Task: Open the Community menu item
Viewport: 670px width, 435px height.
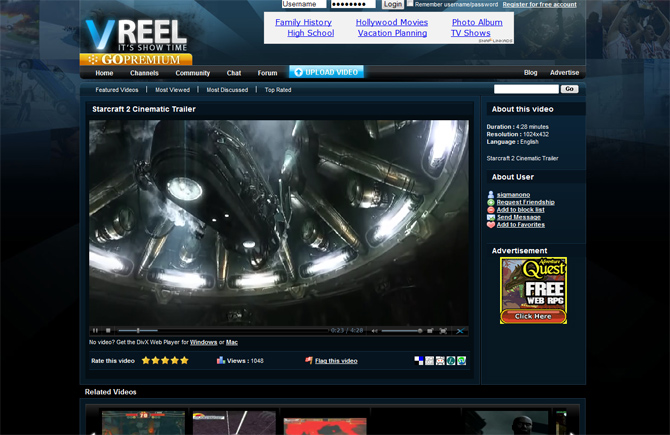Action: tap(192, 73)
